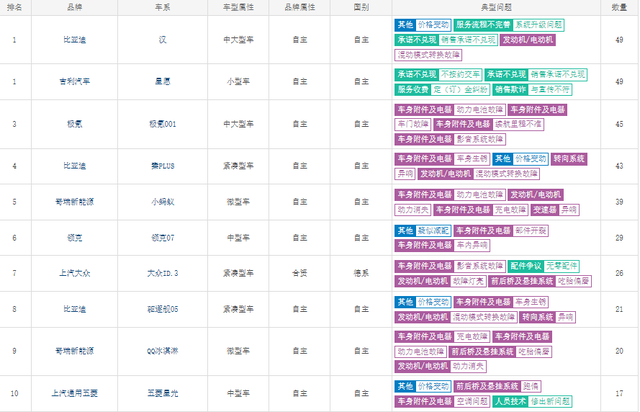640x412 pixels.
Task: Click the 品牌 column header
Action: pos(74,7)
